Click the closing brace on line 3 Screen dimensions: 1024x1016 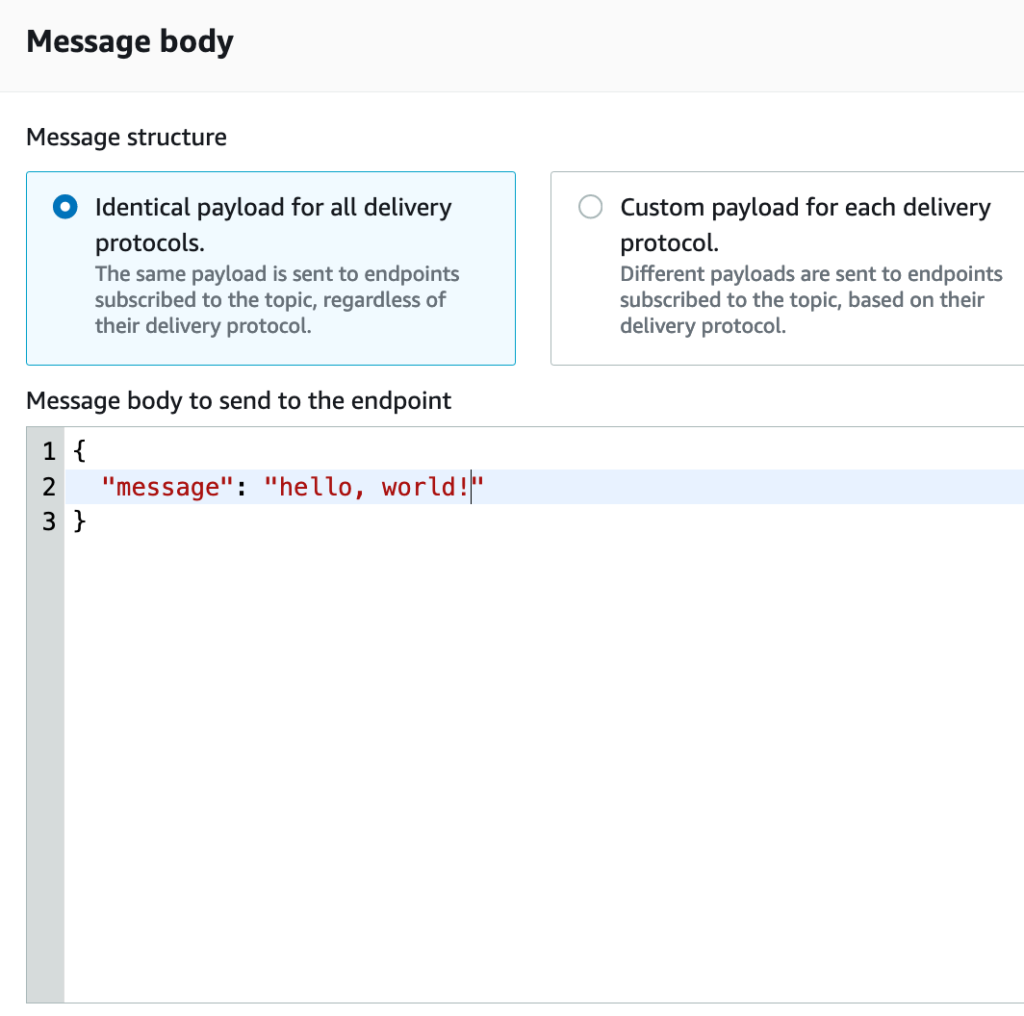click(x=80, y=522)
